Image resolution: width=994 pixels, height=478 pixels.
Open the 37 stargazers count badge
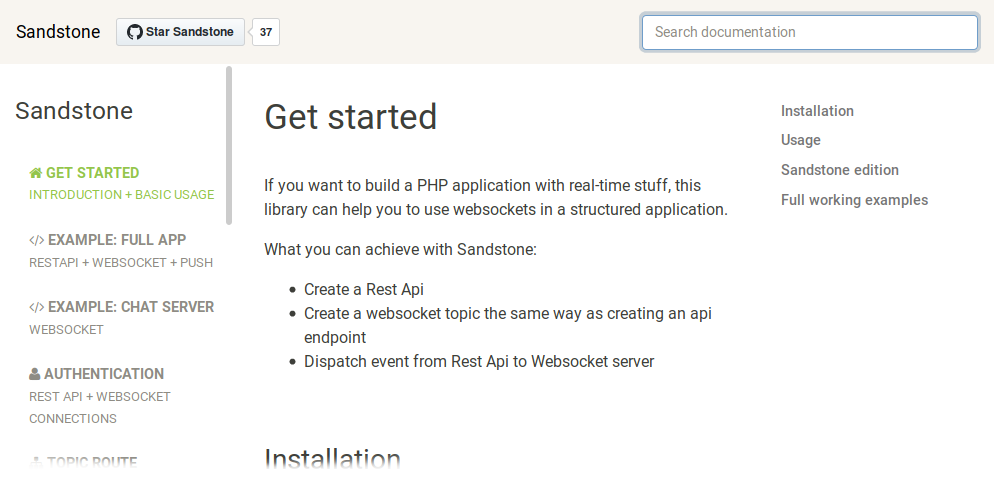click(266, 32)
